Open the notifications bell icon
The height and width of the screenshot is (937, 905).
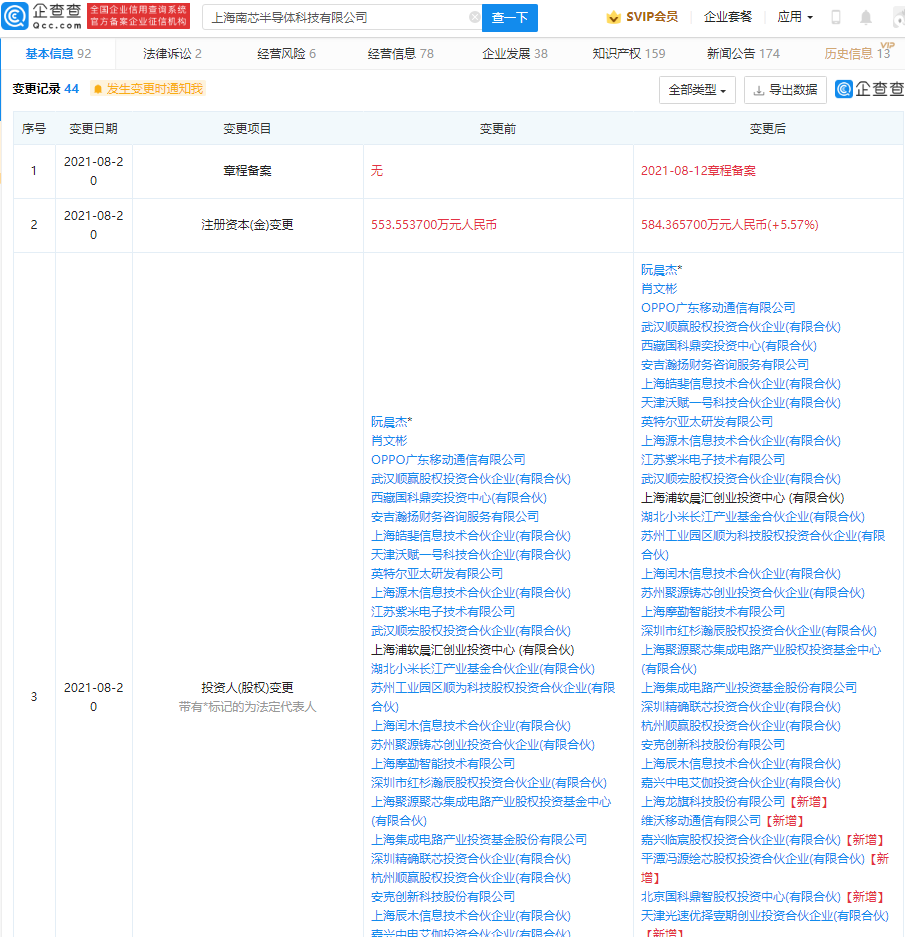[866, 17]
